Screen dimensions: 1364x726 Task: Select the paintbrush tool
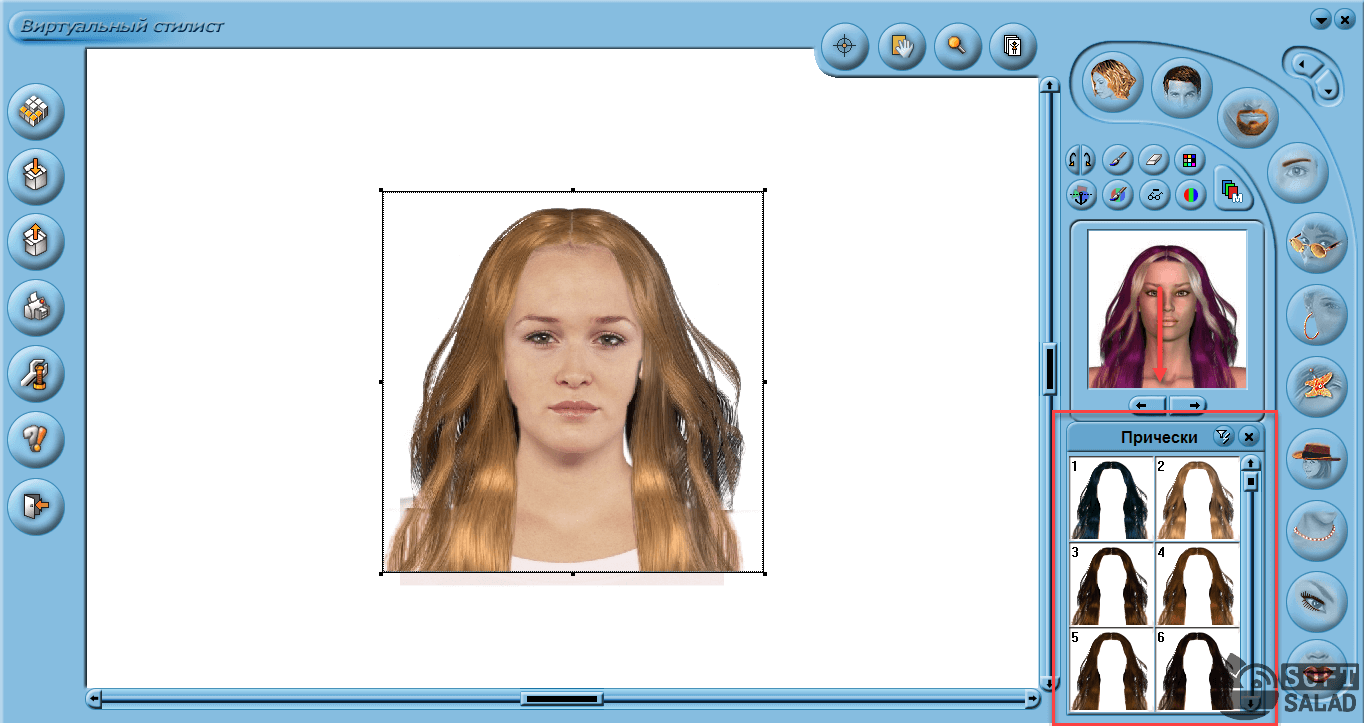(x=1118, y=159)
